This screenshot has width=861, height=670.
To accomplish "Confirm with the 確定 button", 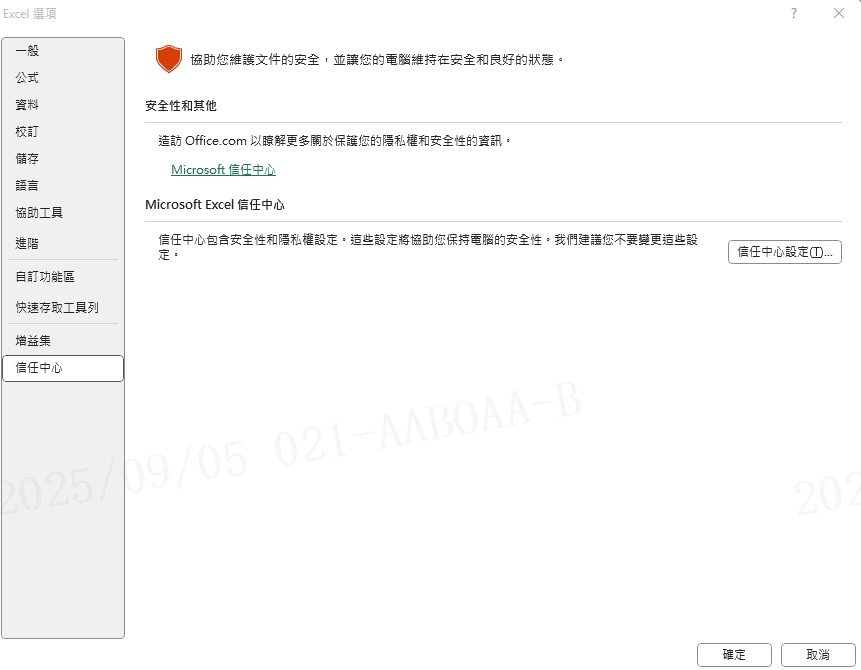I will (x=734, y=655).
